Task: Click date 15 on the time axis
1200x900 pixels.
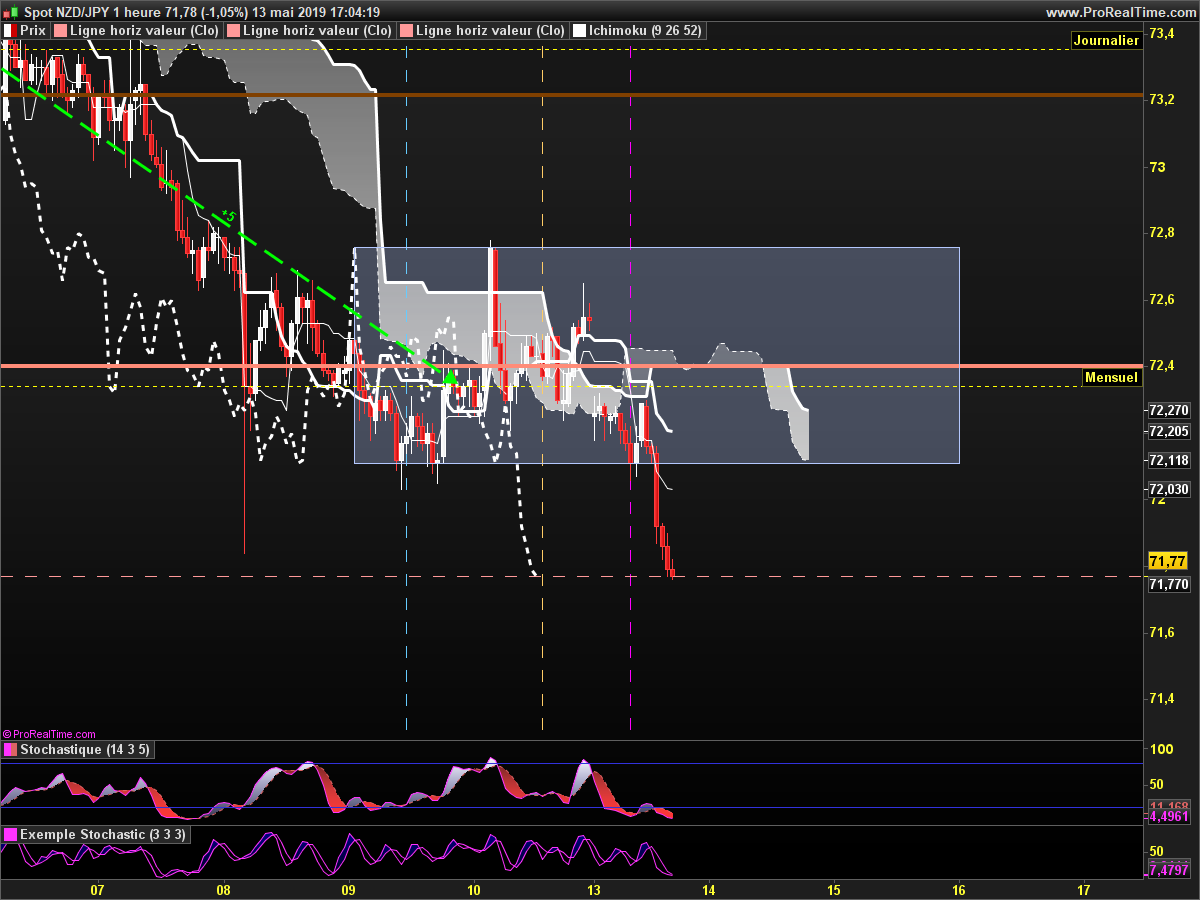Action: [x=834, y=888]
